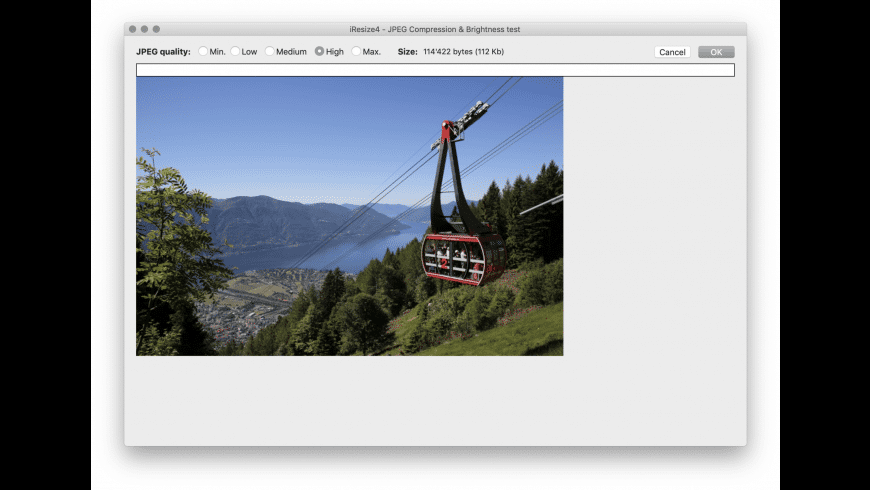870x490 pixels.
Task: Minimize the window with the middle title-bar dot
Action: 144,29
